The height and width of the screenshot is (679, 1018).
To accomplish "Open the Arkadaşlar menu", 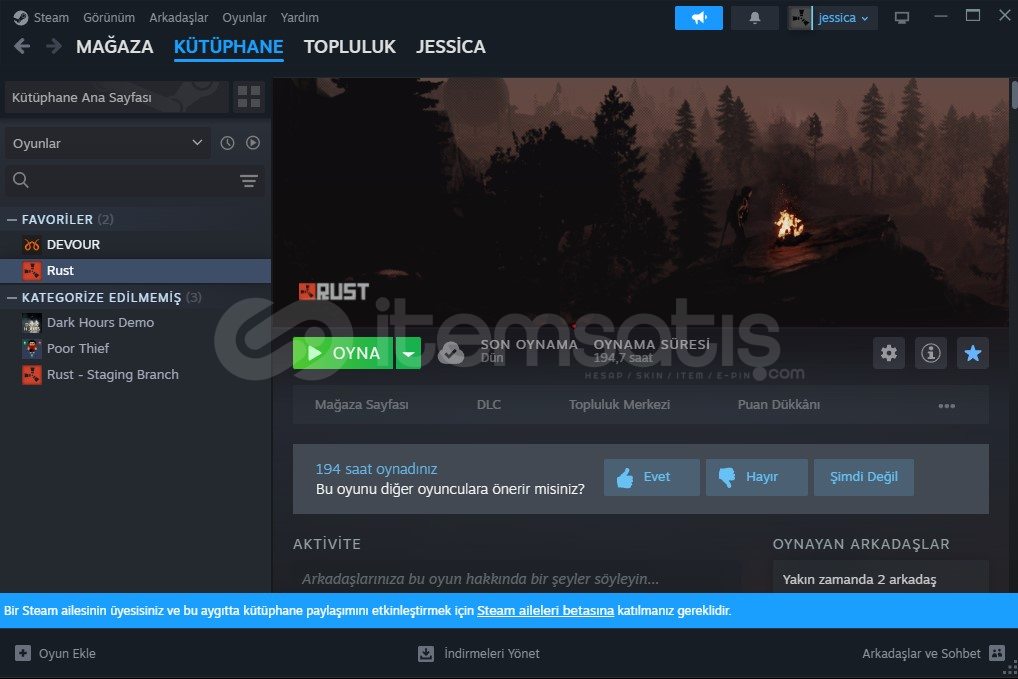I will coord(179,18).
